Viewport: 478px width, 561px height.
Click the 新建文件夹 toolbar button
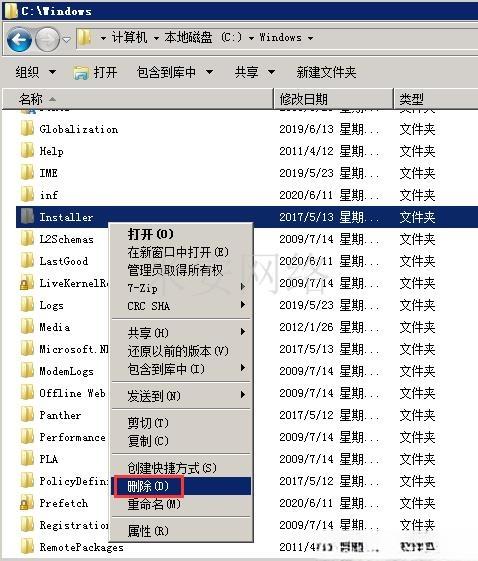pyautogui.click(x=326, y=72)
